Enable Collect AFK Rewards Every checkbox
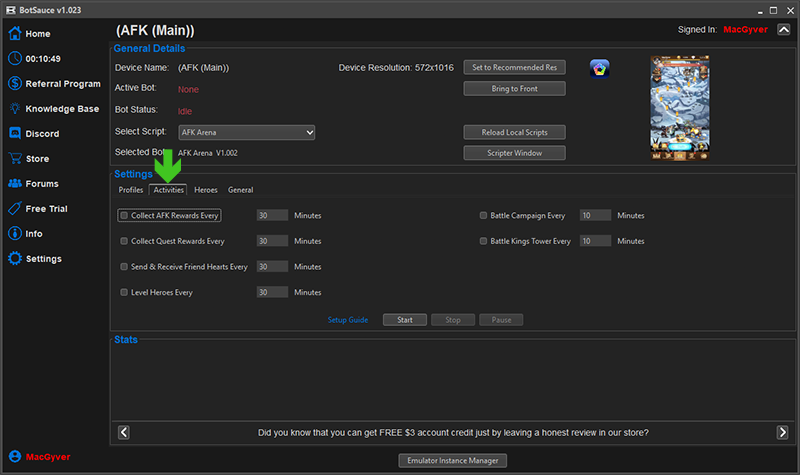 pyautogui.click(x=124, y=215)
